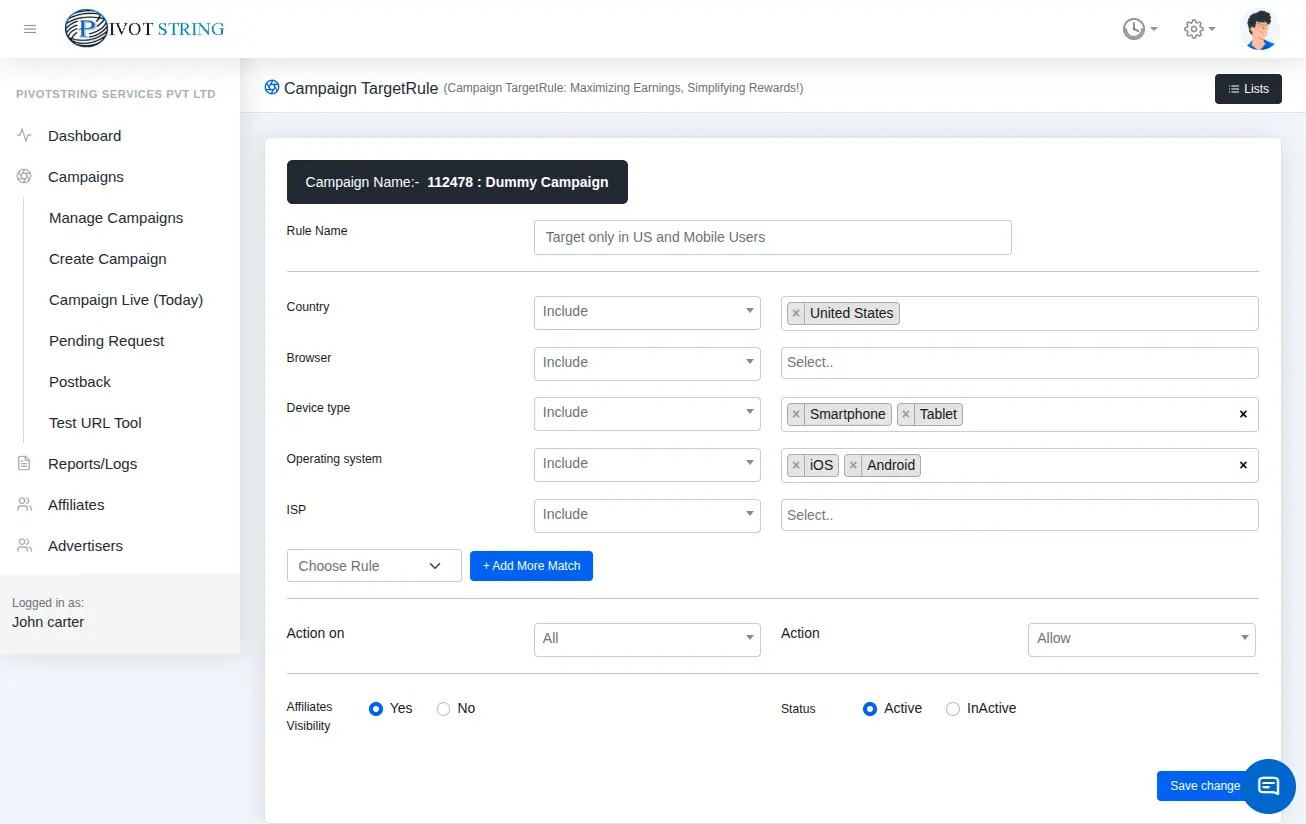Open the Choose Rule dropdown

click(x=374, y=565)
